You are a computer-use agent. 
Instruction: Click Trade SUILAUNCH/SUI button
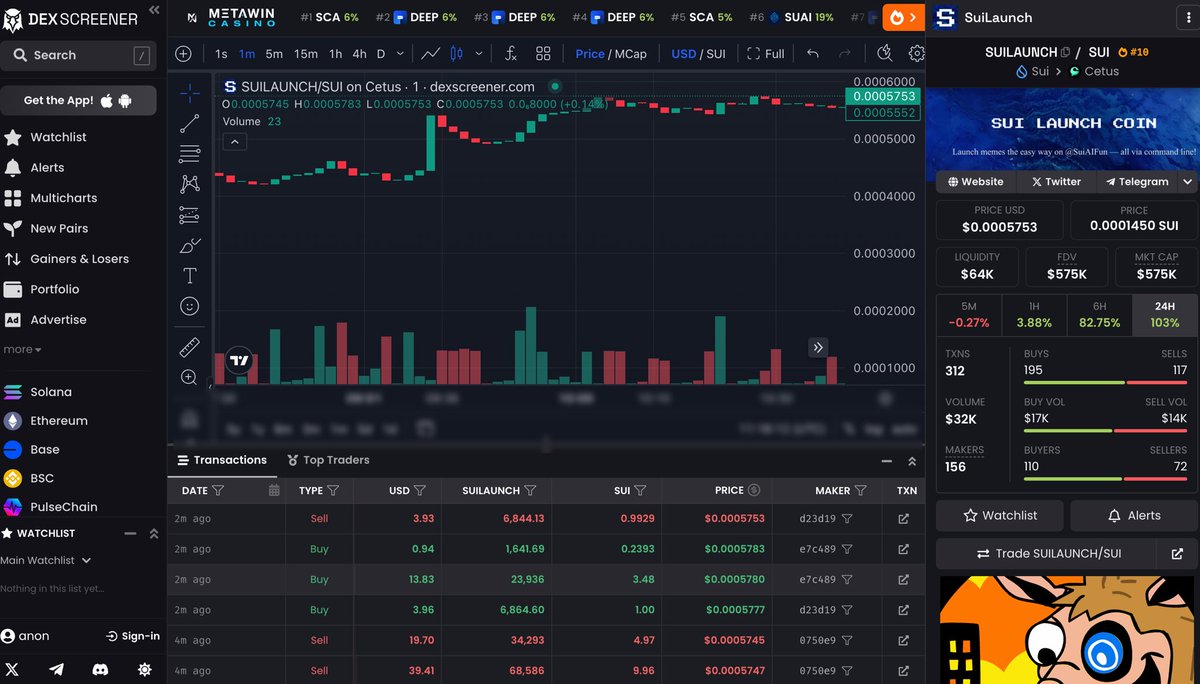pyautogui.click(x=1046, y=553)
